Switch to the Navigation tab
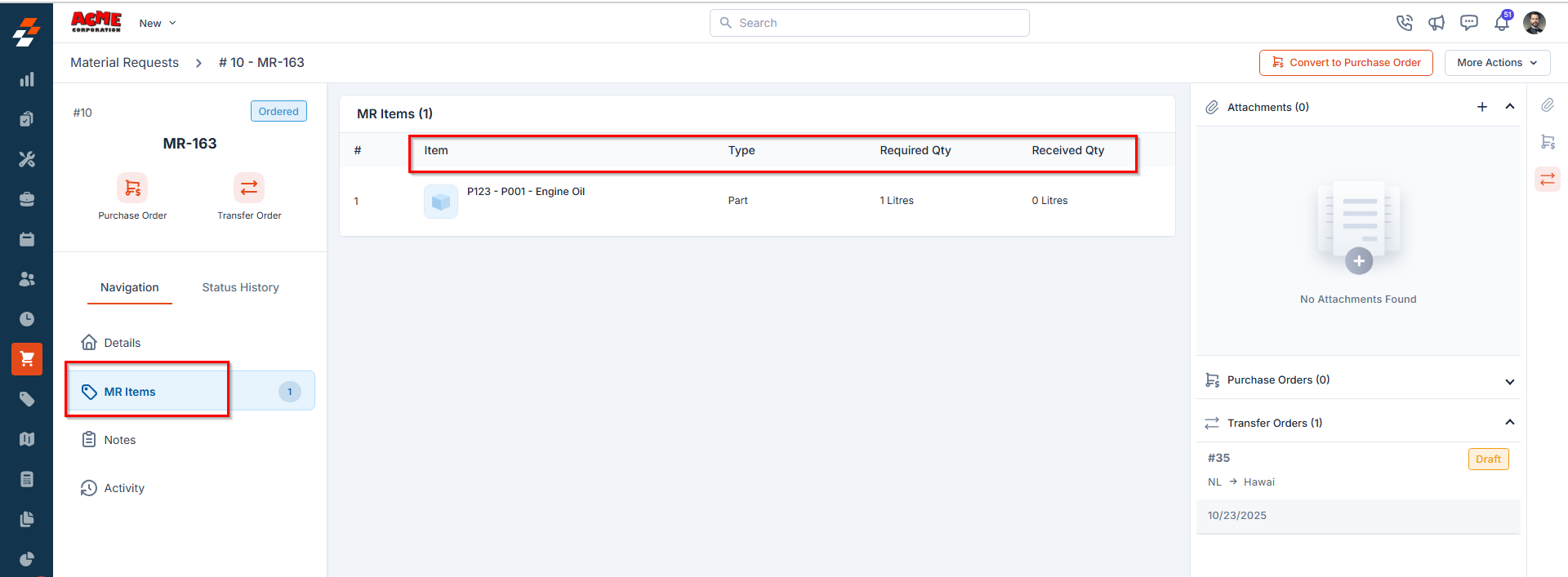1568x577 pixels. click(x=130, y=287)
